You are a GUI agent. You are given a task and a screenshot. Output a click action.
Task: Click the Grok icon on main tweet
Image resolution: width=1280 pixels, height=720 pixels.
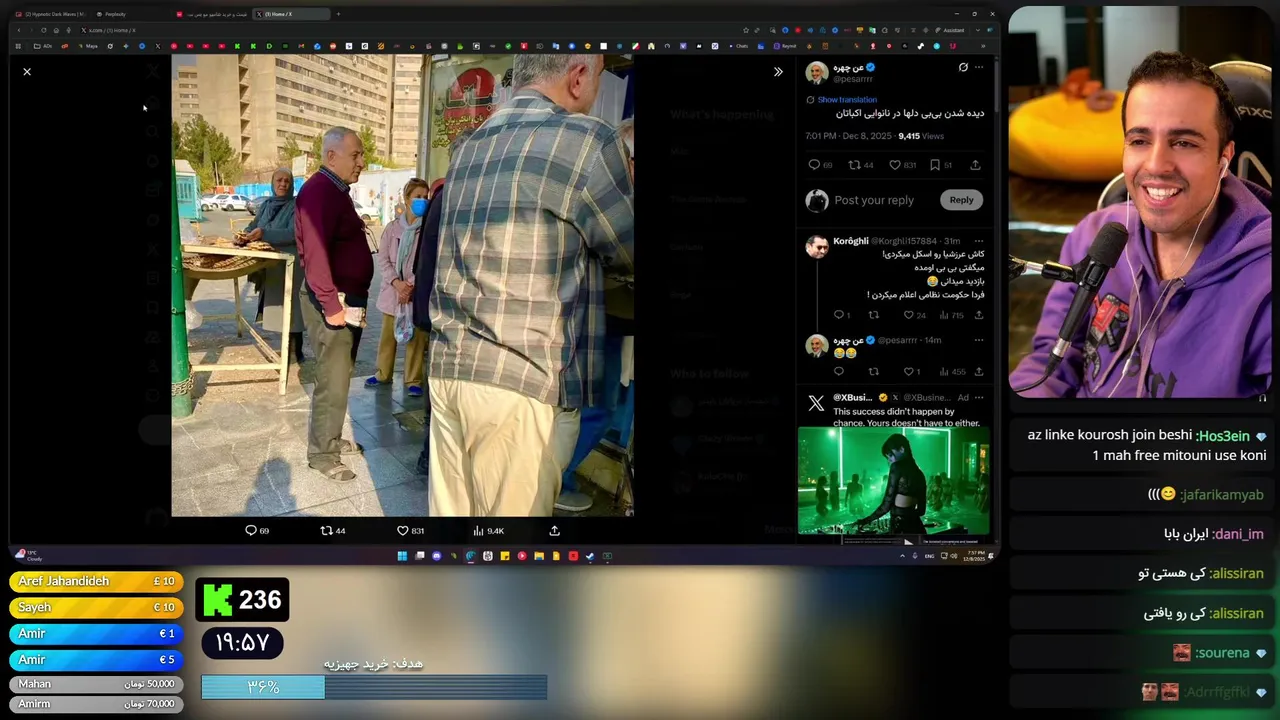(963, 67)
